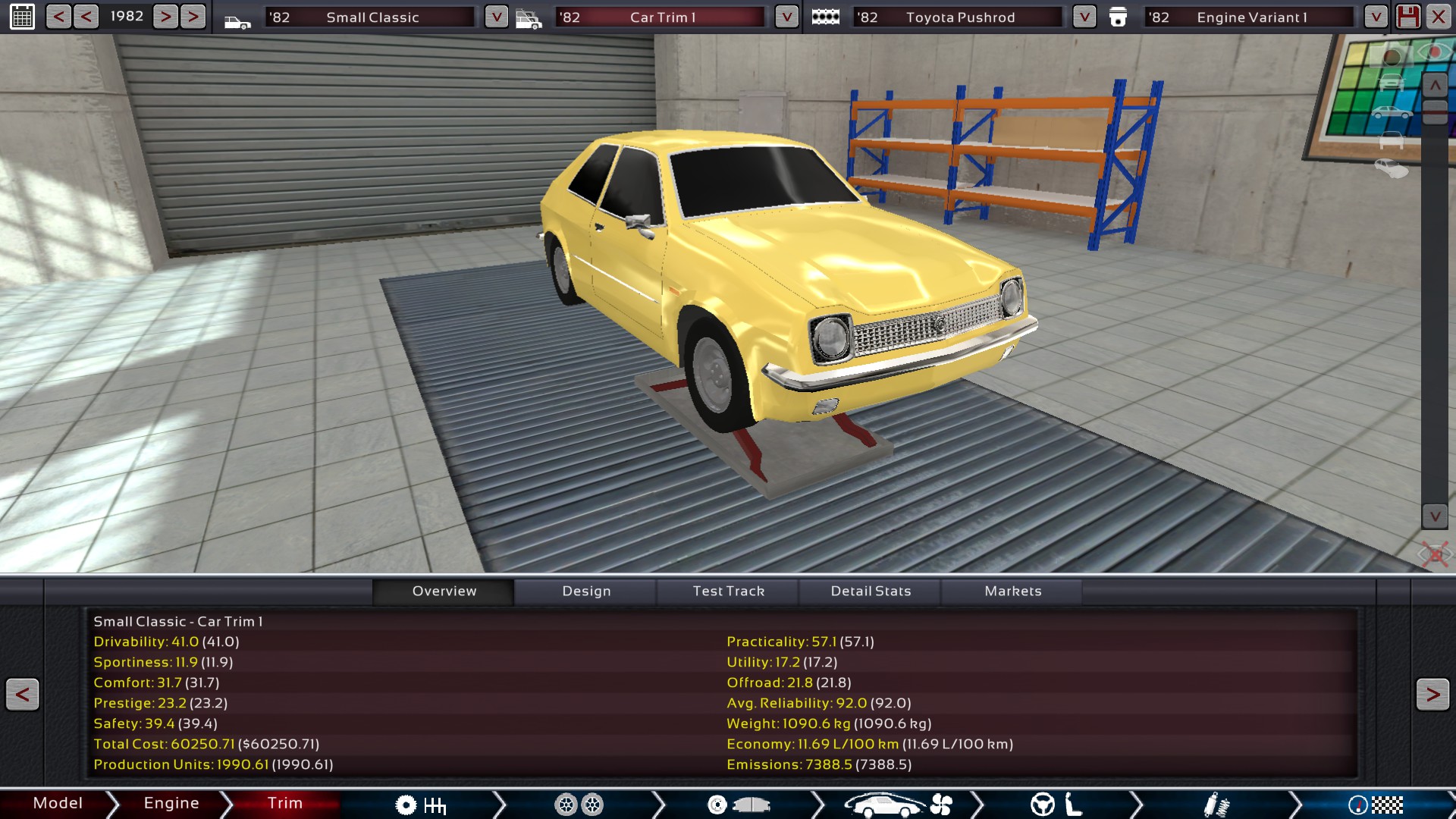The image size is (1456, 819).
Task: Click the Practicality: 57.1 stat
Action: (x=800, y=642)
